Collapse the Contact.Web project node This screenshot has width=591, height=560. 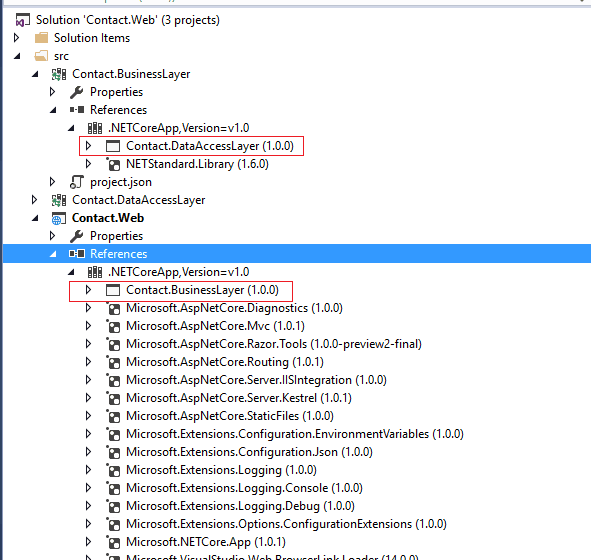click(35, 218)
